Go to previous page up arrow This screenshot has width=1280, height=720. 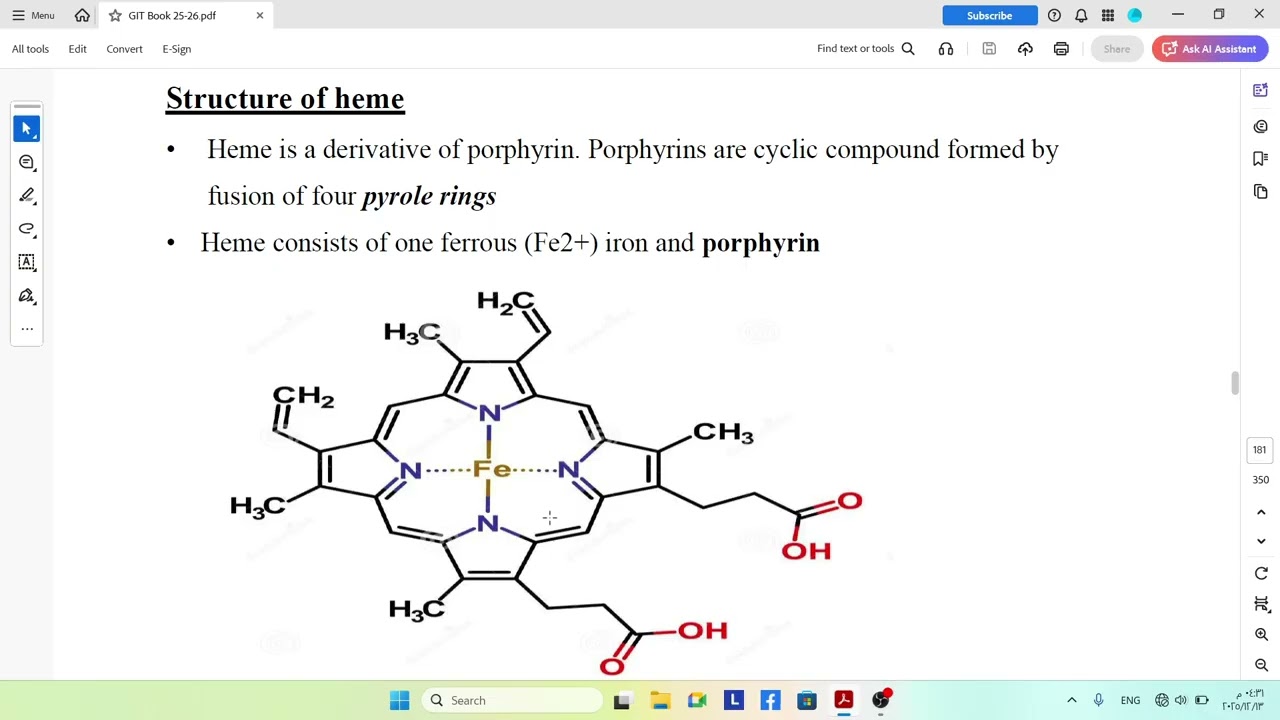pos(1261,512)
